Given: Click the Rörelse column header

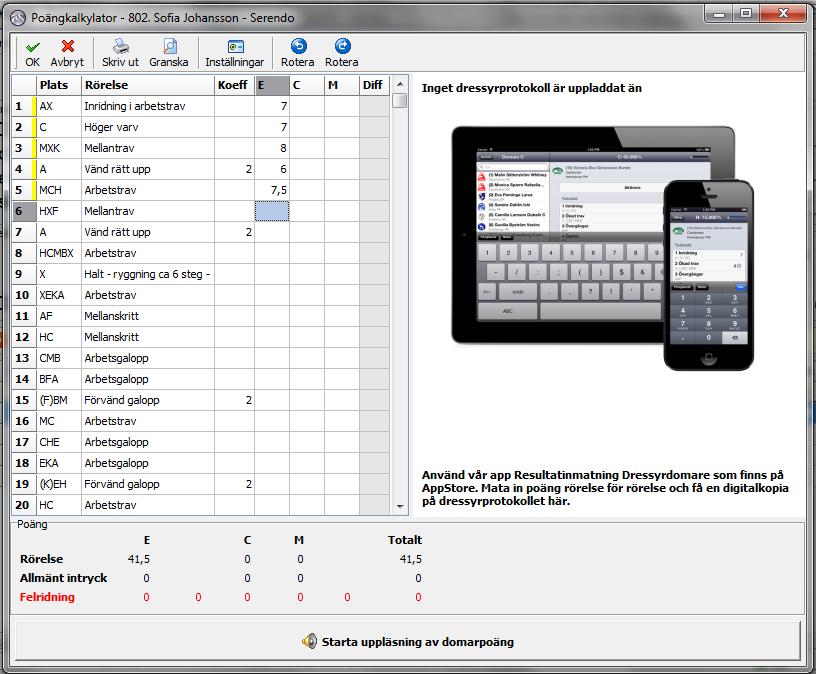Looking at the screenshot, I should pos(148,85).
